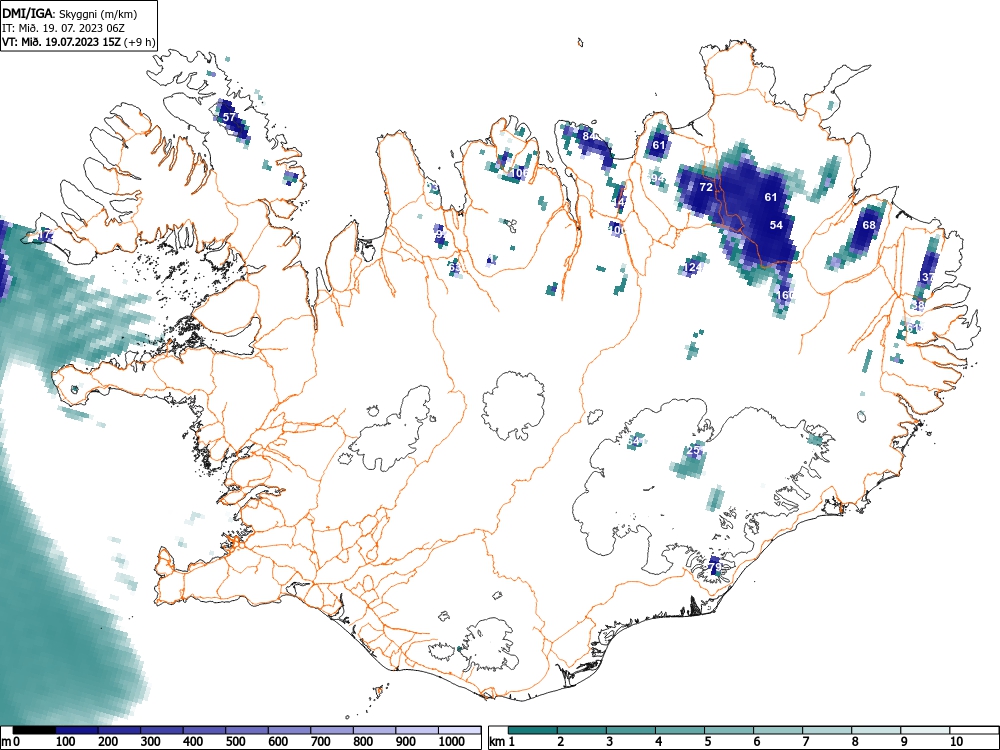Click the '2' label in the km legend
The height and width of the screenshot is (750, 1000).
point(561,742)
